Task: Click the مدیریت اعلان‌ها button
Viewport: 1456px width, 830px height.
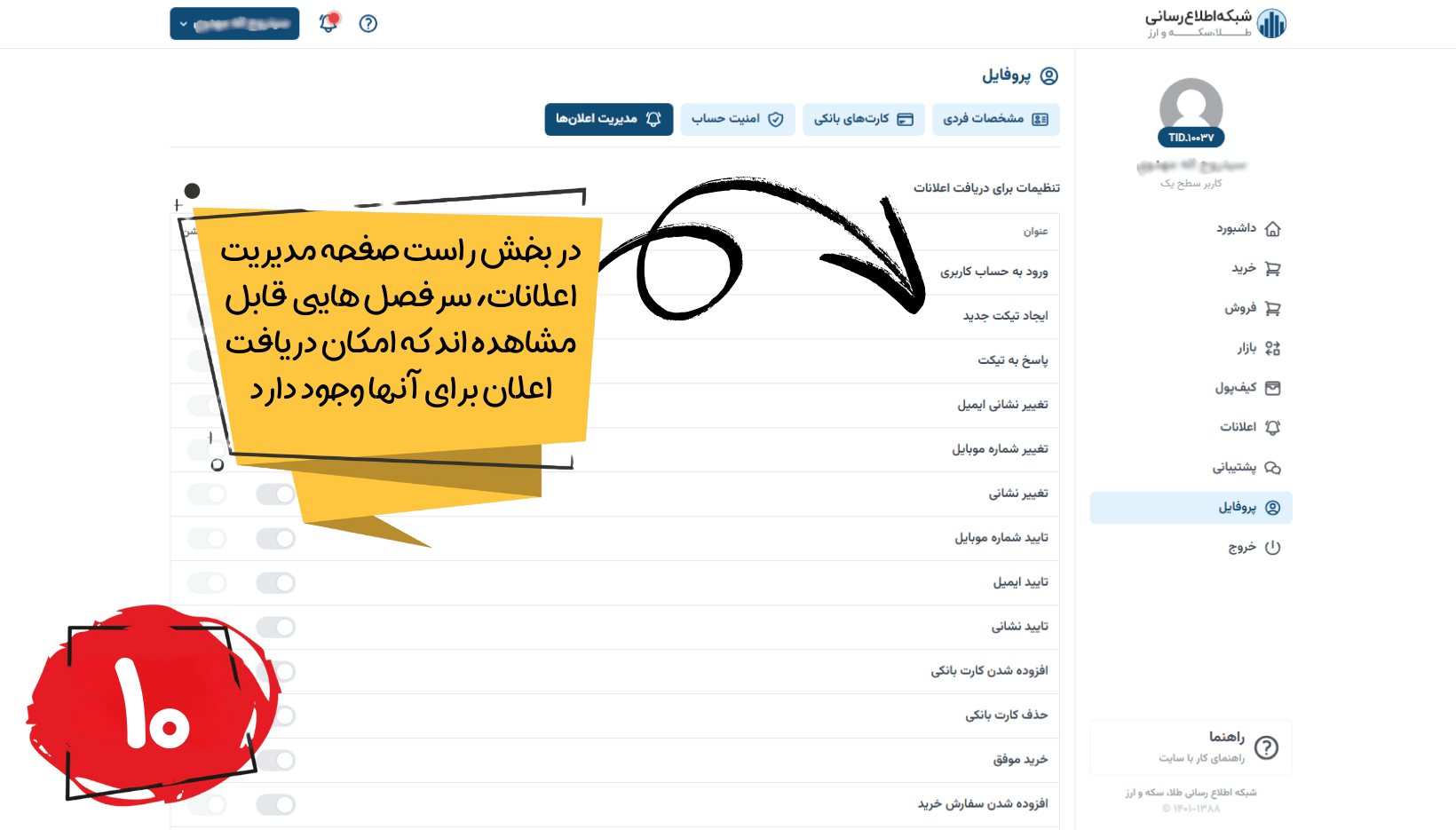Action: 609,119
